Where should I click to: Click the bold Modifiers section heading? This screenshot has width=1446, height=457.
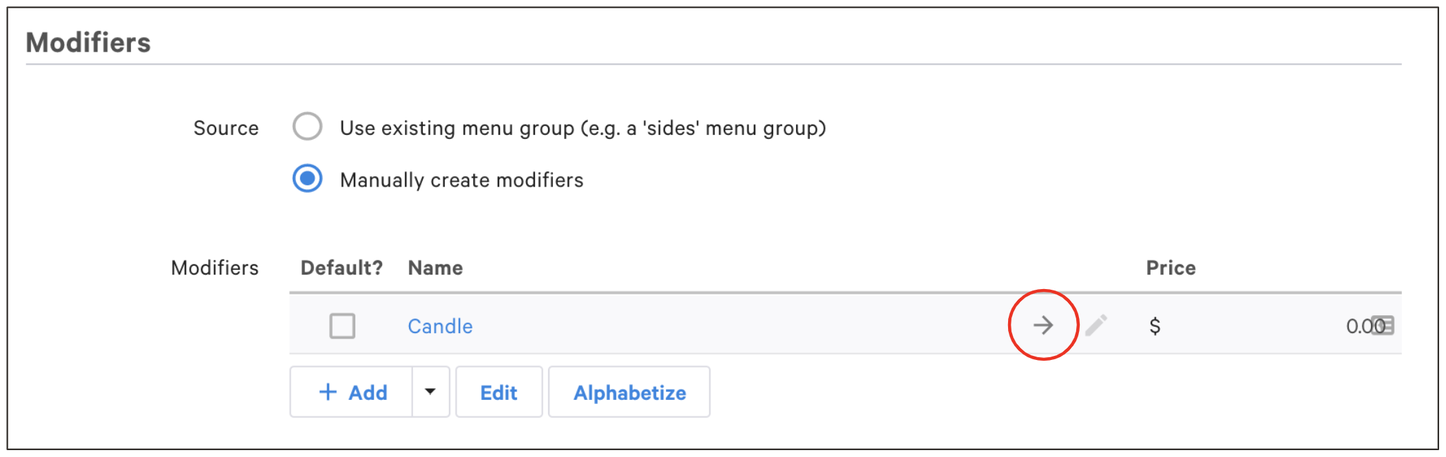(88, 43)
